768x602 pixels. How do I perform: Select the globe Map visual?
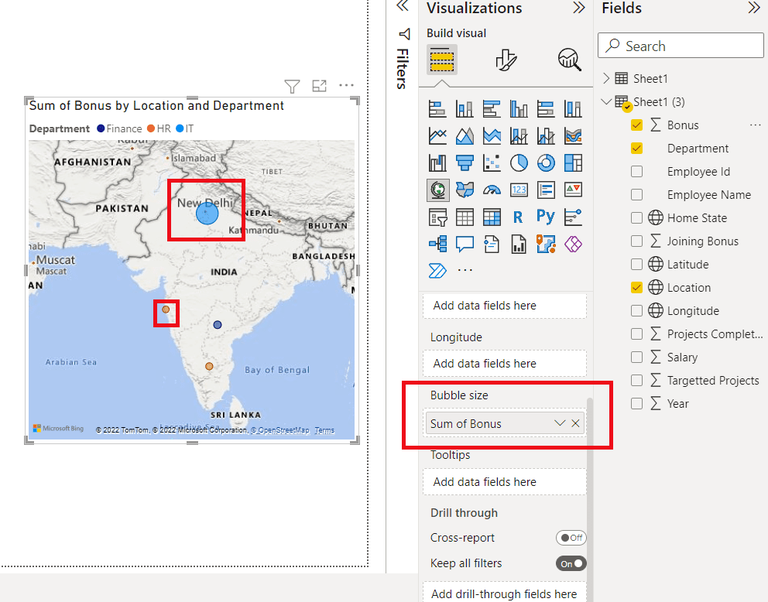437,190
